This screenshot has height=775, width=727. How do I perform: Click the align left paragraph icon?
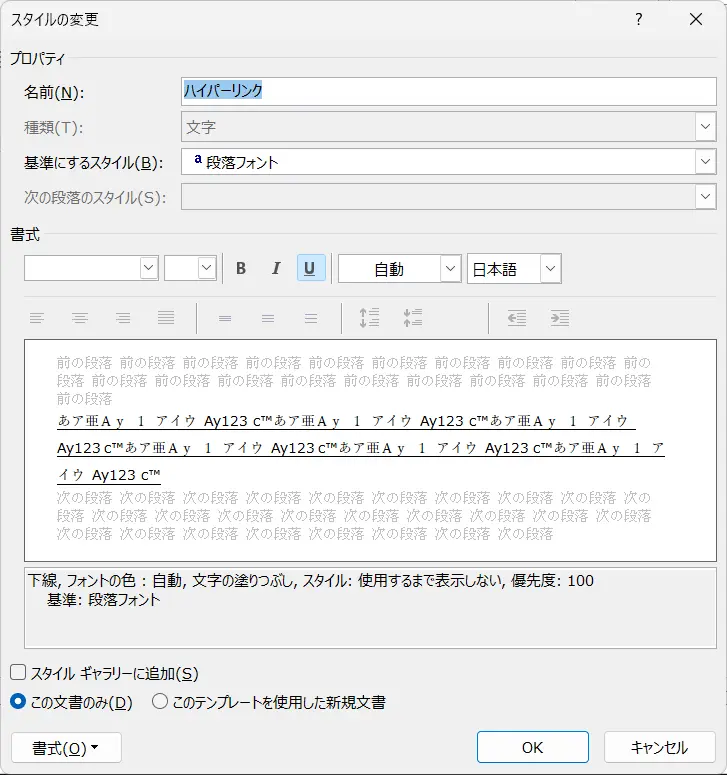click(37, 318)
